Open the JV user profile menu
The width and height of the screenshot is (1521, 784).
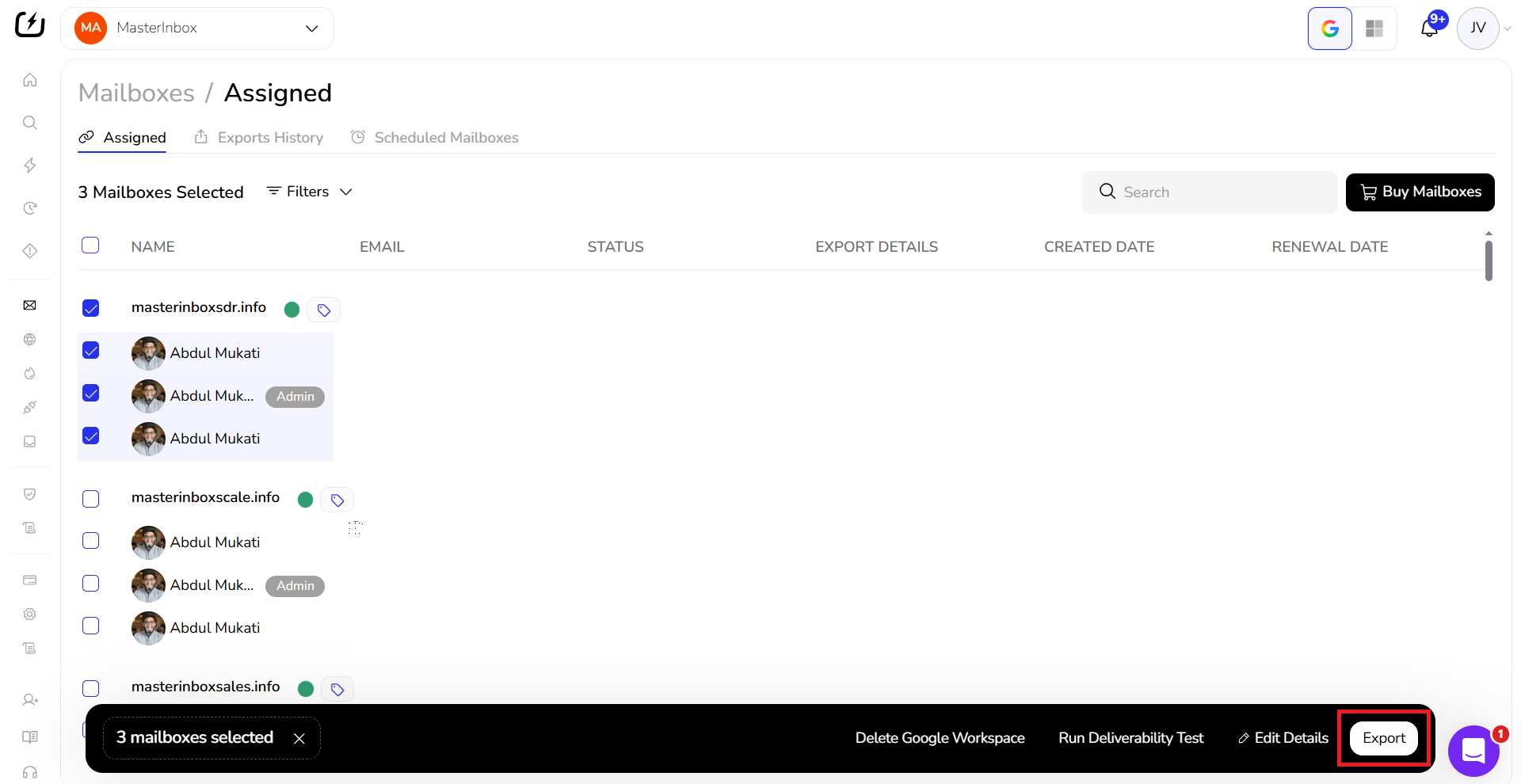click(x=1478, y=29)
